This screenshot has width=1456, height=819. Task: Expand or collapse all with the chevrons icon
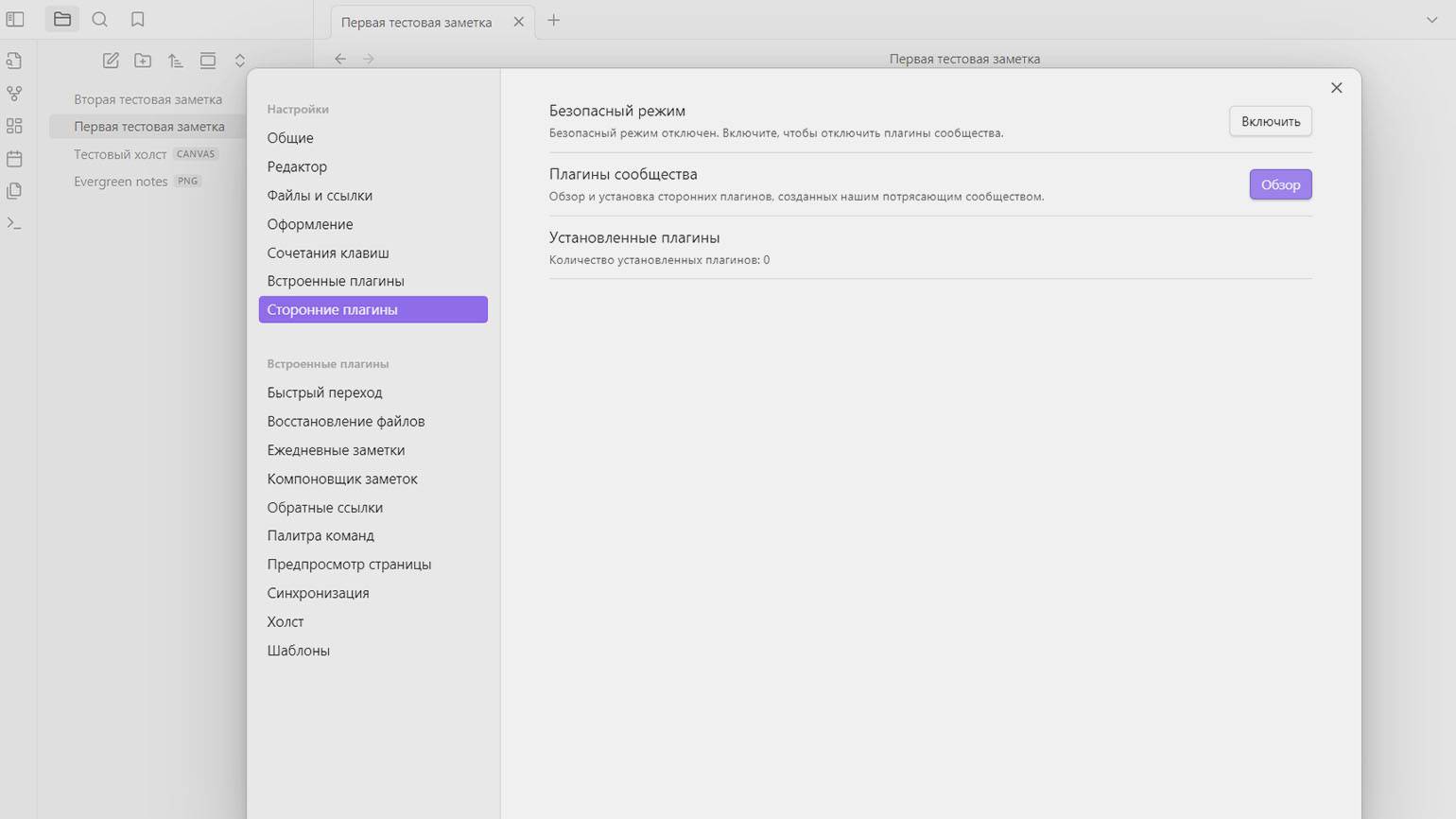pyautogui.click(x=240, y=61)
